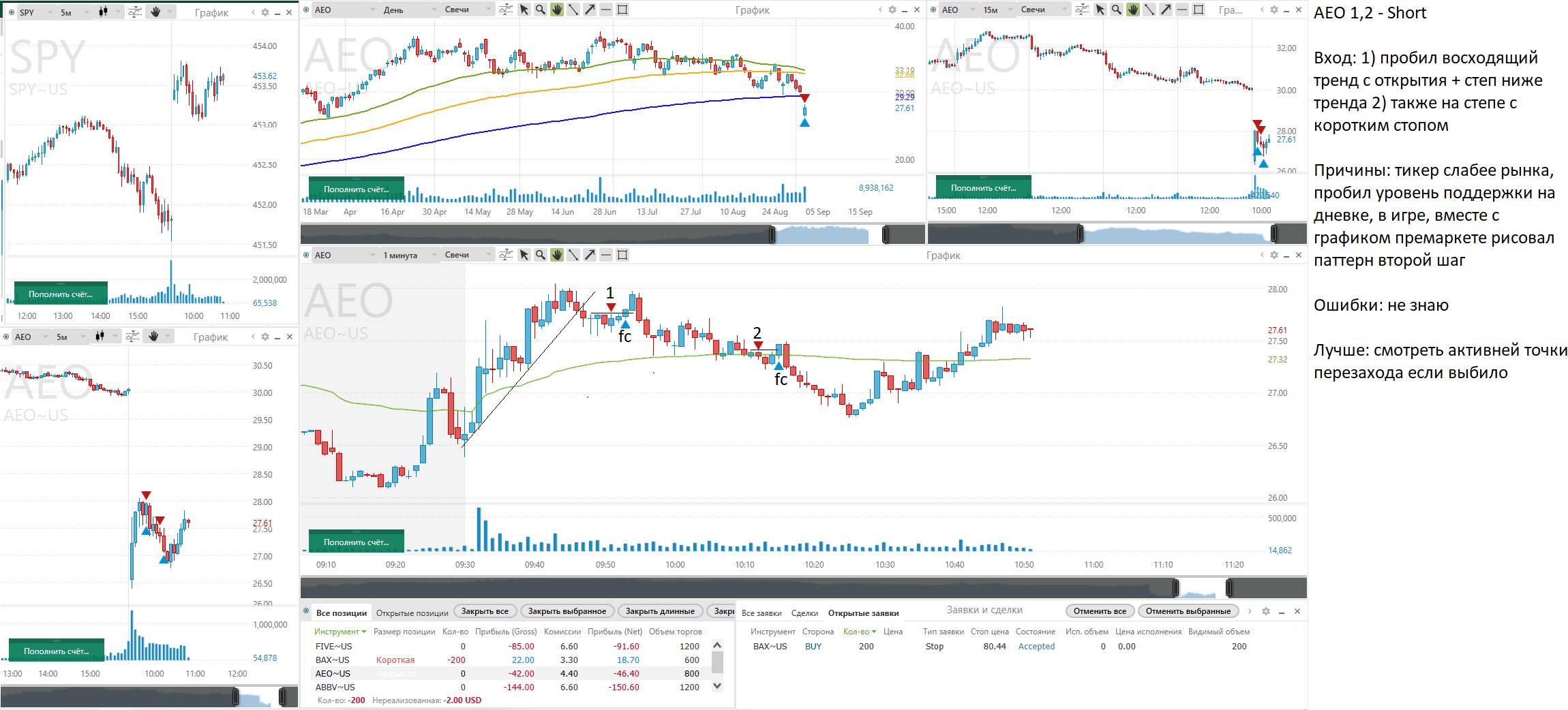Screen dimensions: 1568x710
Task: Open settings gear of the AEO 1-minute chart
Action: (x=1273, y=255)
